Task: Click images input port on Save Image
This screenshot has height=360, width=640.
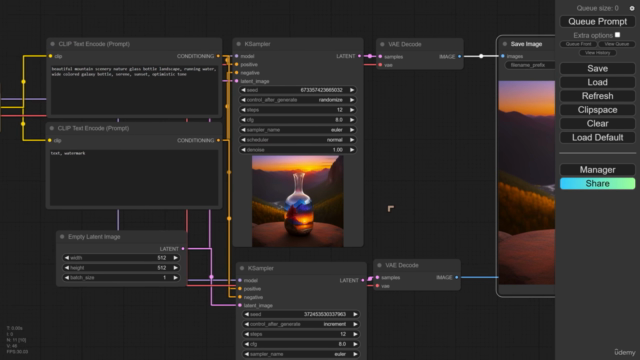Action: pyautogui.click(x=502, y=56)
